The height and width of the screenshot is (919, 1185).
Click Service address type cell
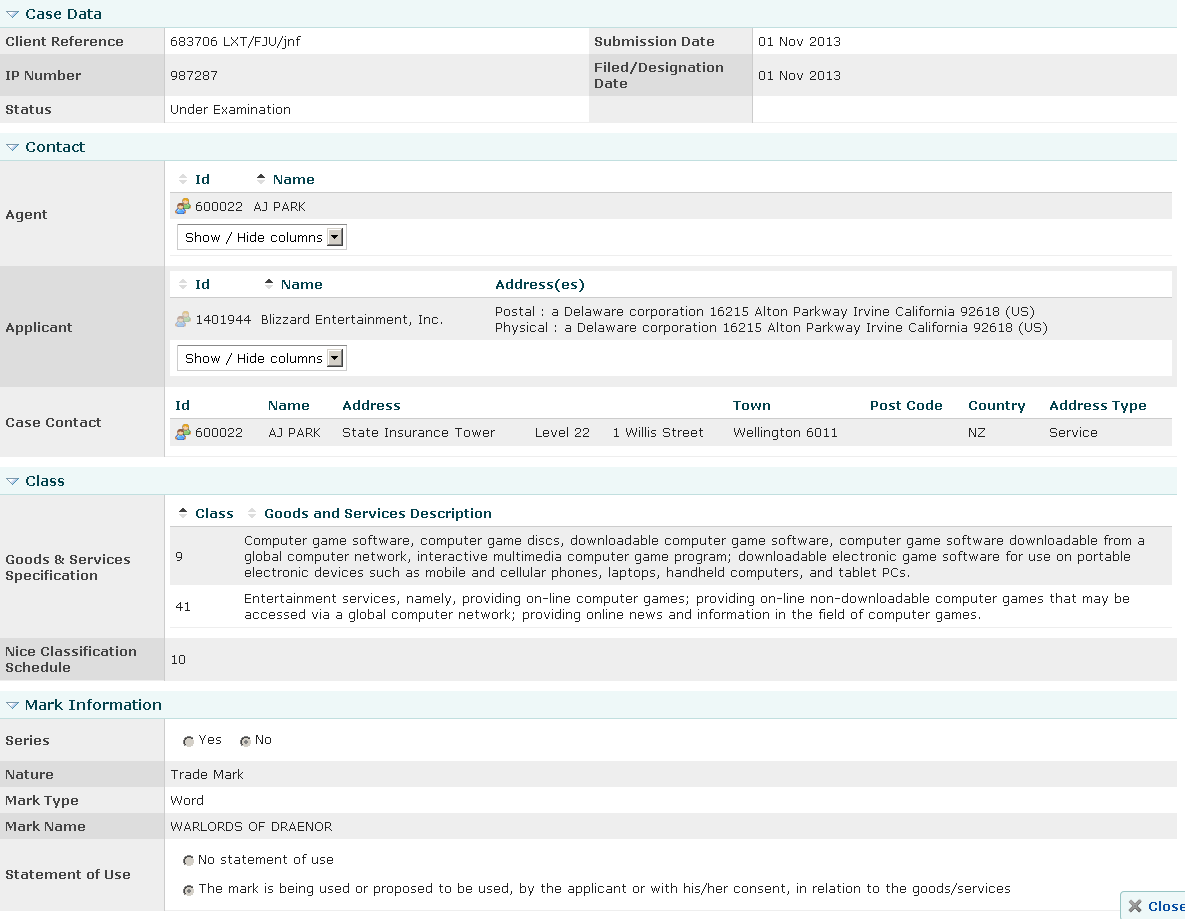click(1073, 432)
